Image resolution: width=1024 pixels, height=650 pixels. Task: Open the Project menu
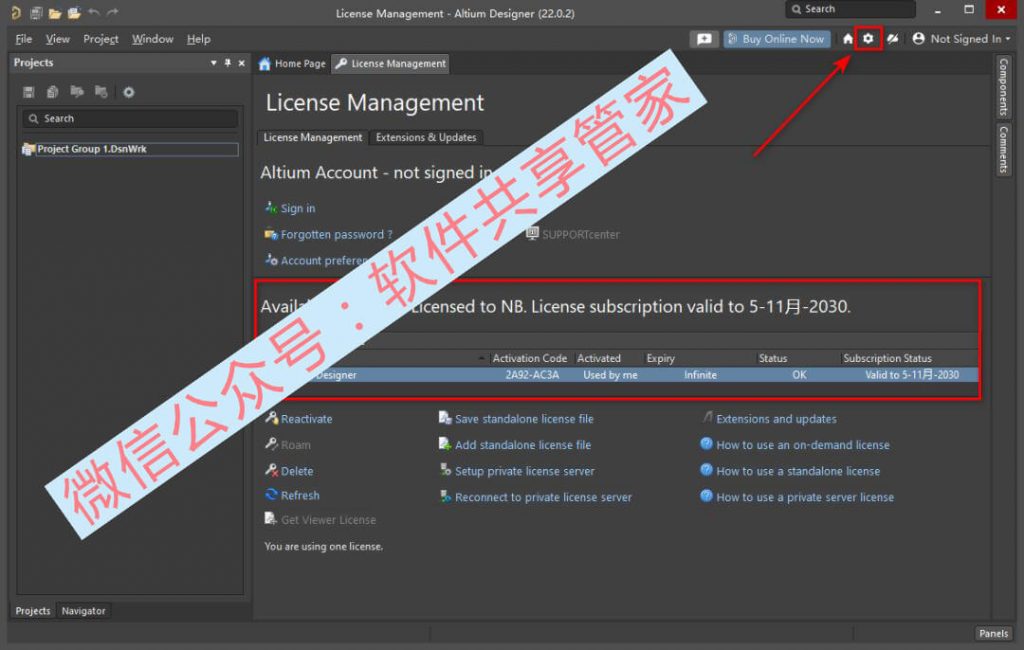click(x=101, y=39)
